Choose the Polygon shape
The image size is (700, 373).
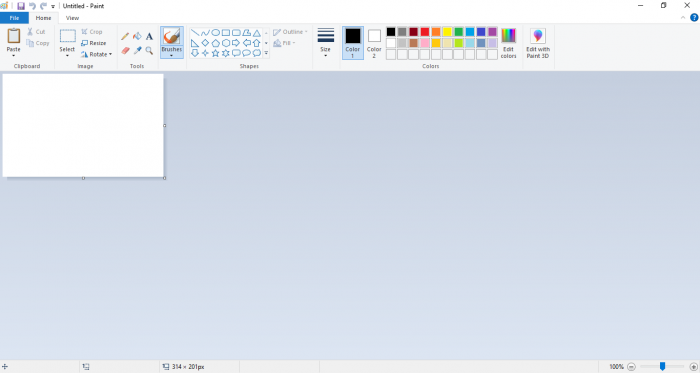point(246,33)
